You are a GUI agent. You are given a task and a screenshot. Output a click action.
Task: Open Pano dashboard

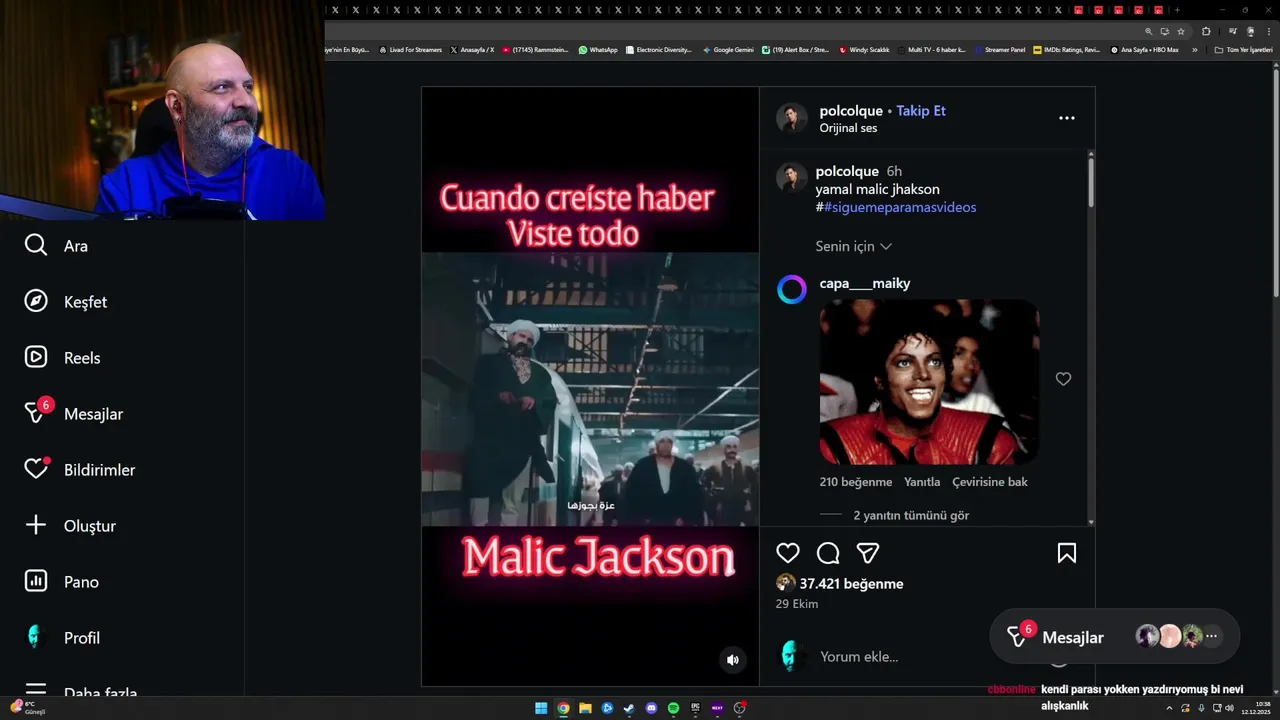pos(61,582)
